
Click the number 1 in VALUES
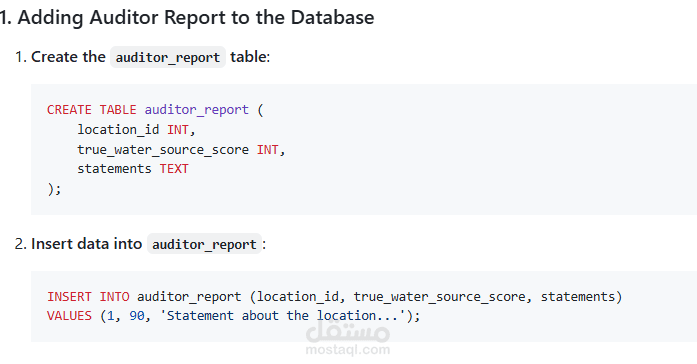click(111, 316)
